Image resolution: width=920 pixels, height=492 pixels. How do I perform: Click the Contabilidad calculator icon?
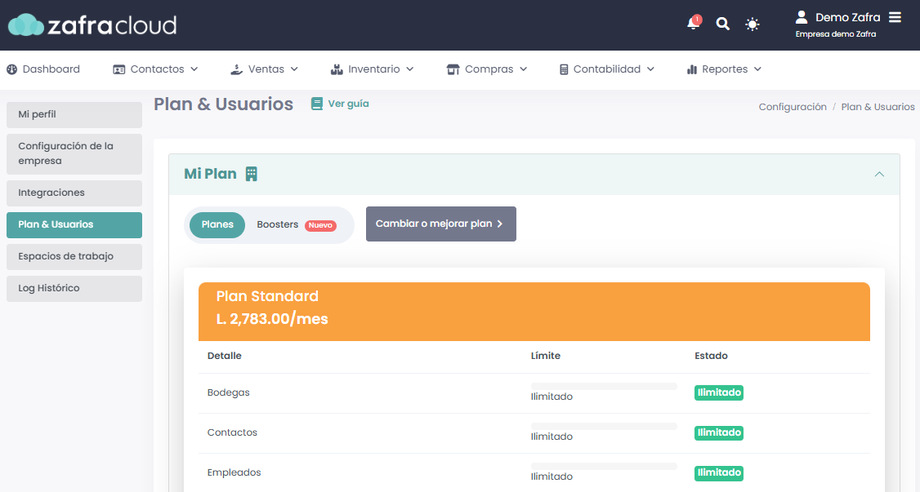click(563, 69)
